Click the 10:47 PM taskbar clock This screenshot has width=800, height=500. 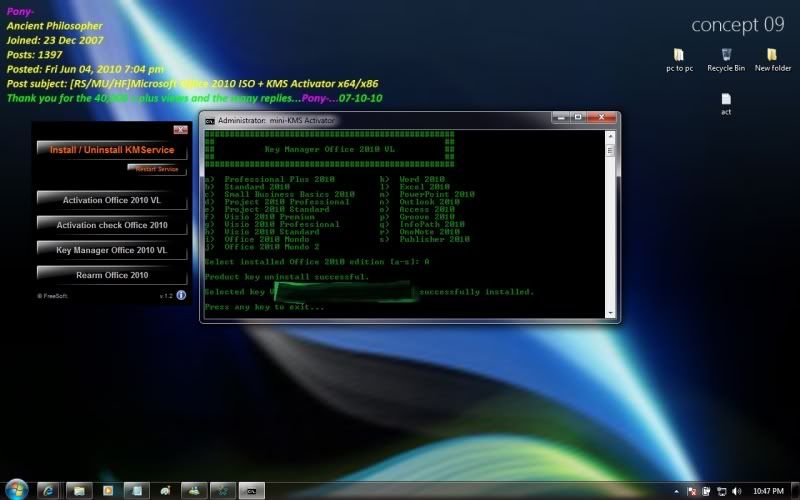click(x=768, y=491)
